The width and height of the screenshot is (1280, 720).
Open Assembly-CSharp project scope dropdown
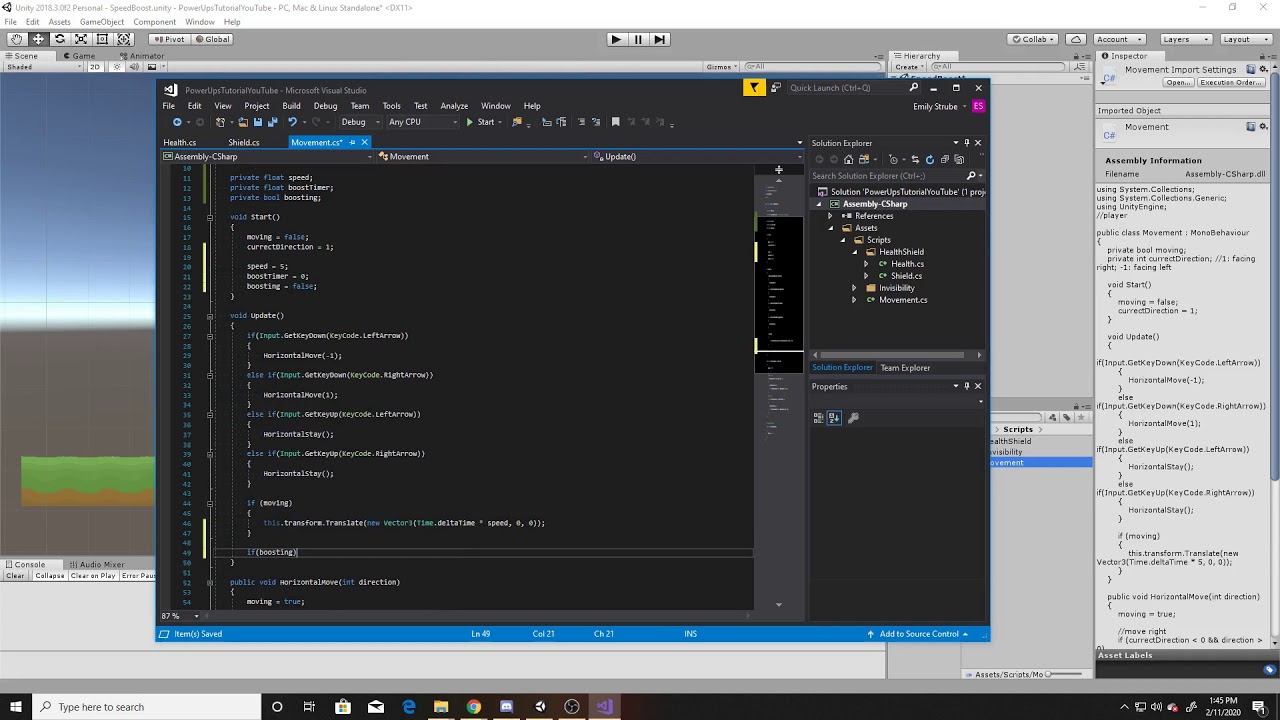click(268, 156)
